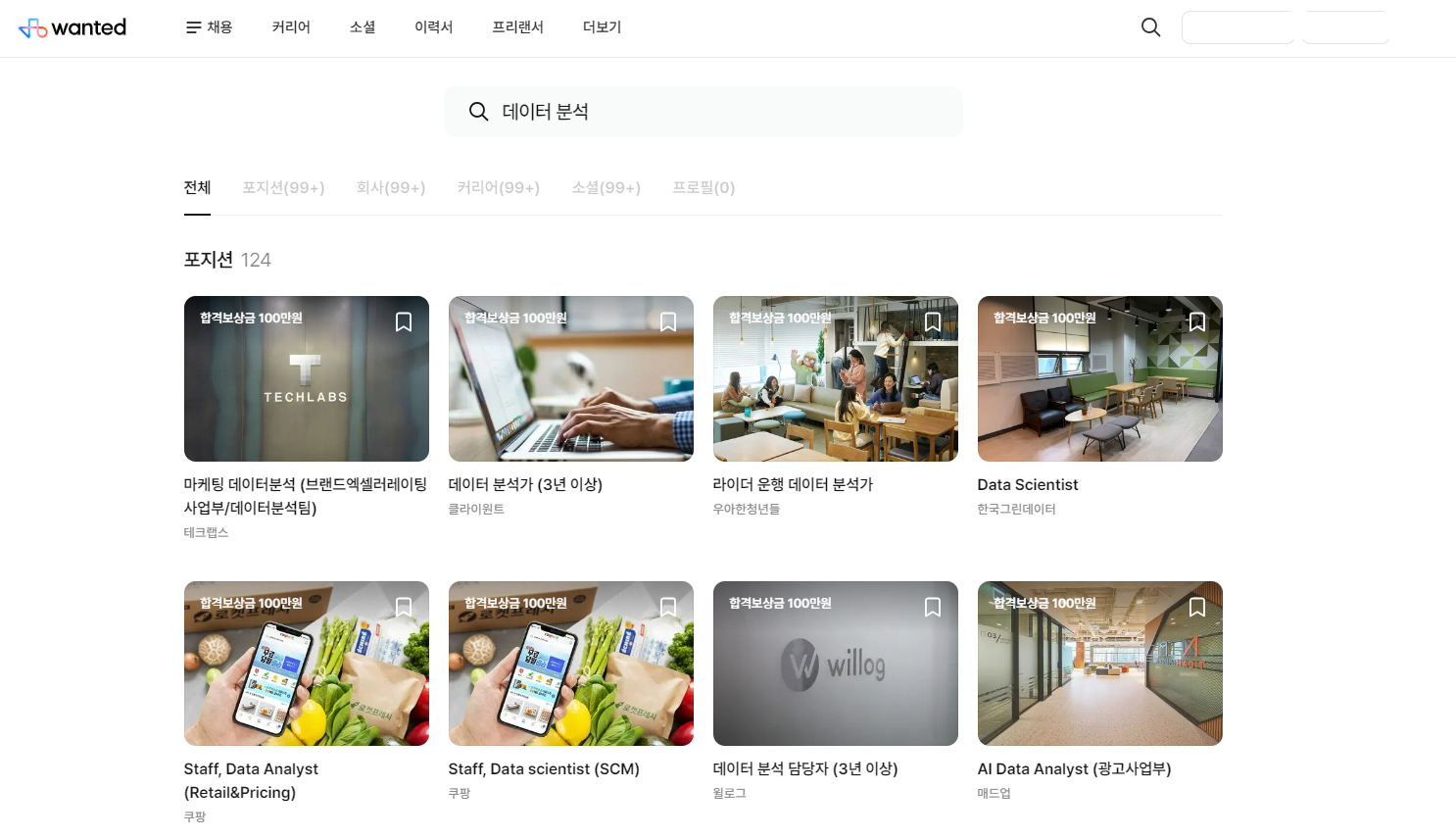Go to the 프리랜서 menu item
Image resolution: width=1456 pixels, height=838 pixels.
(517, 27)
